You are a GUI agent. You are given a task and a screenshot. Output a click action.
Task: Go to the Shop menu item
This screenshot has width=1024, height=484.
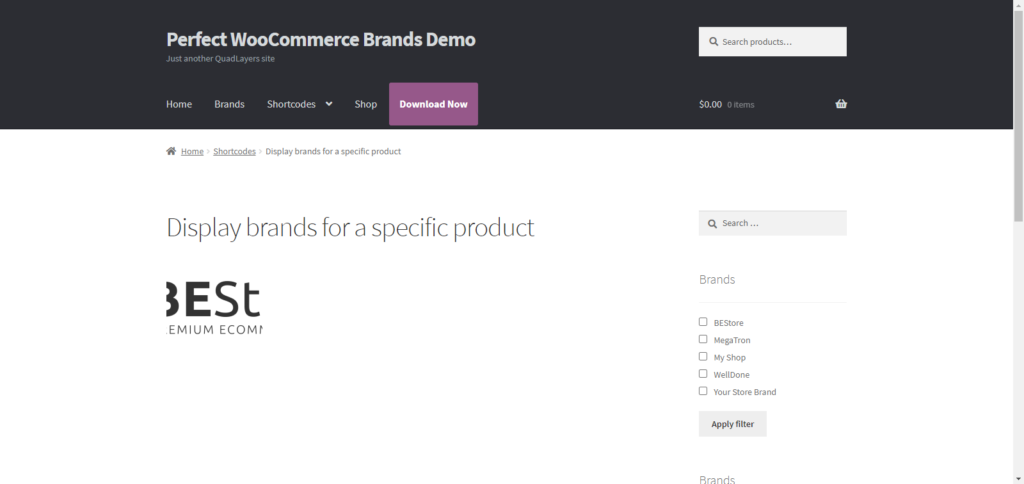click(366, 104)
